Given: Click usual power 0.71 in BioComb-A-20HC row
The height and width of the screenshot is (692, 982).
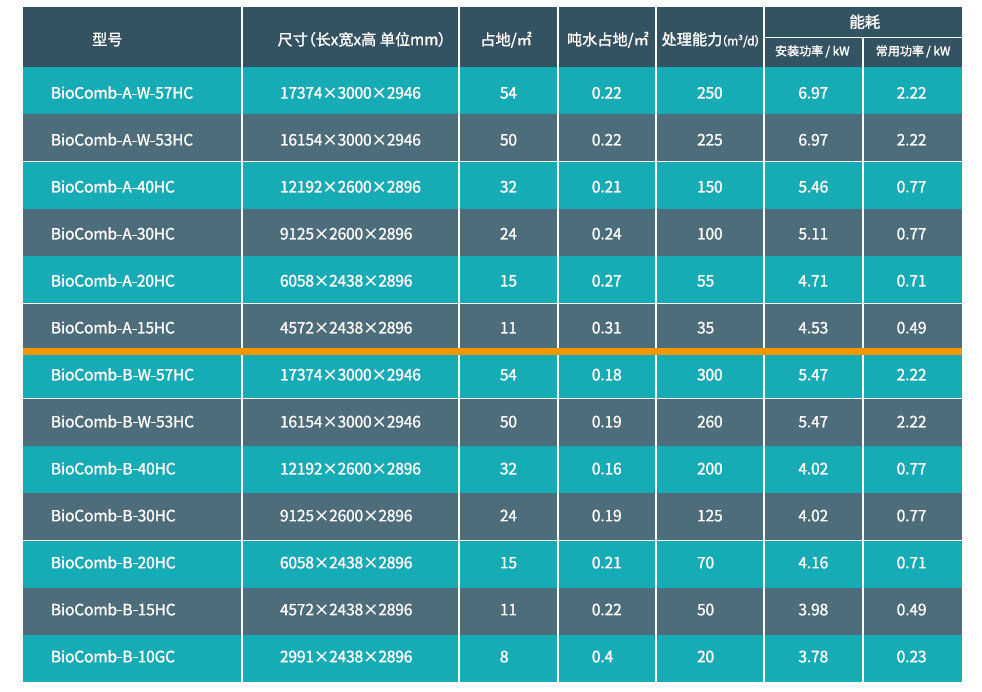Looking at the screenshot, I should [911, 281].
